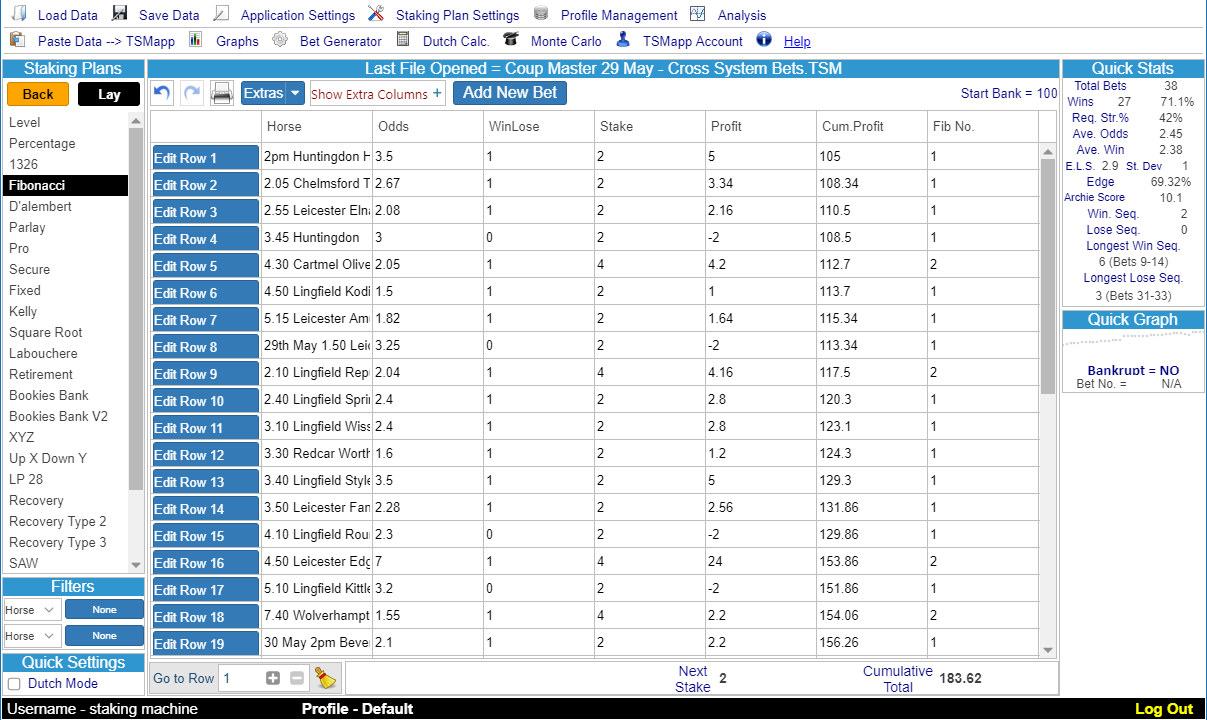The width and height of the screenshot is (1207, 720).
Task: Click the Log Out link
Action: tap(1164, 709)
